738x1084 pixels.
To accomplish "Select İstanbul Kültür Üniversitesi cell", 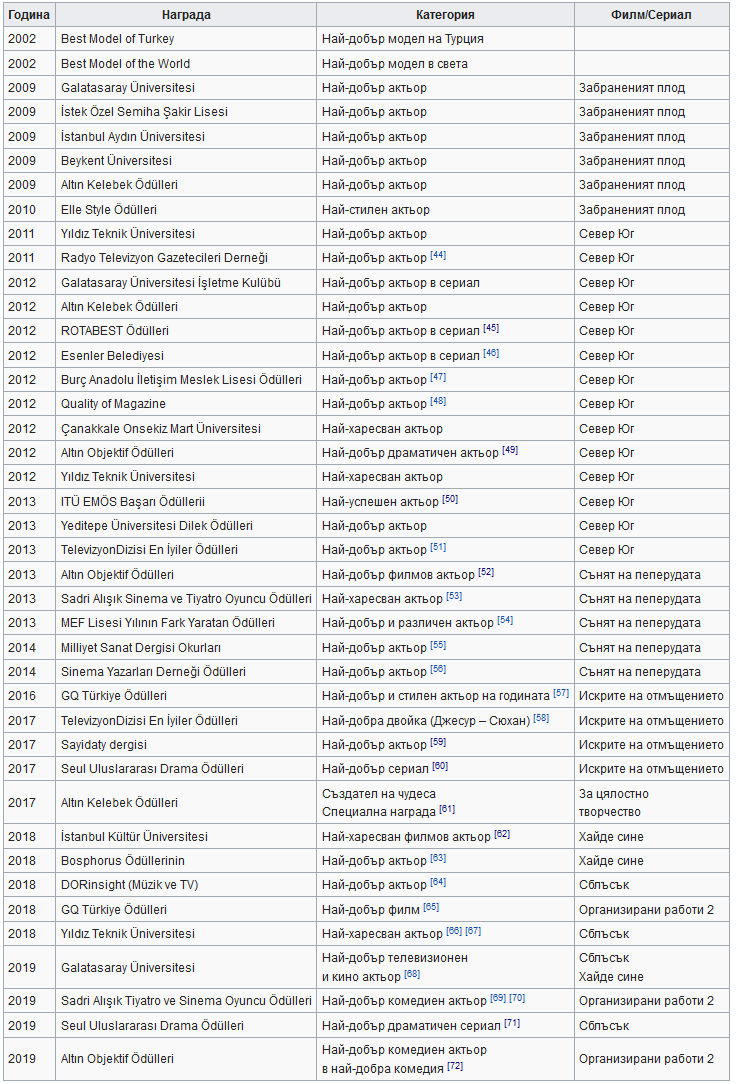I will [186, 837].
